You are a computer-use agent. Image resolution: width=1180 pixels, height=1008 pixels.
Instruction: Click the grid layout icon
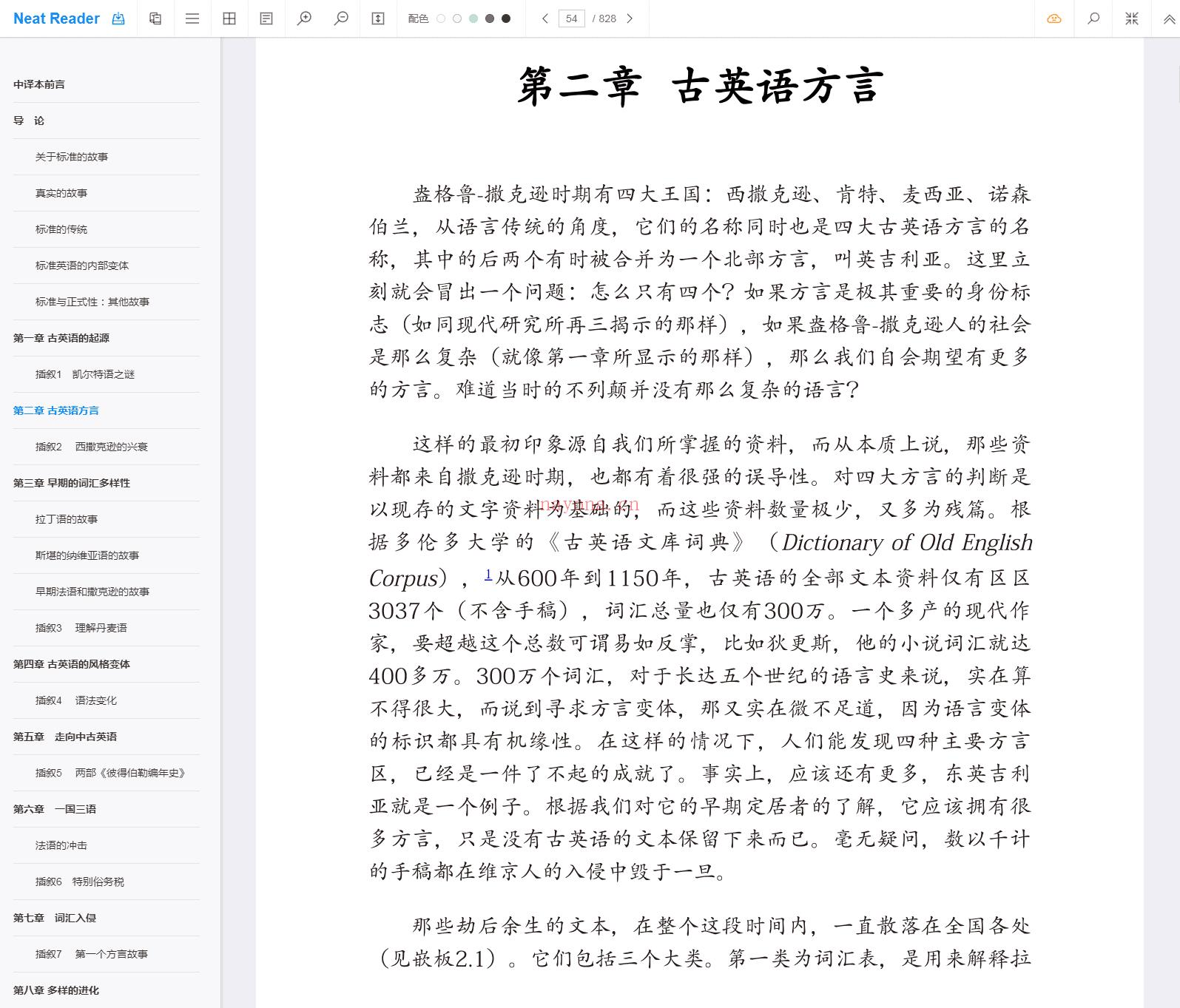click(x=229, y=18)
